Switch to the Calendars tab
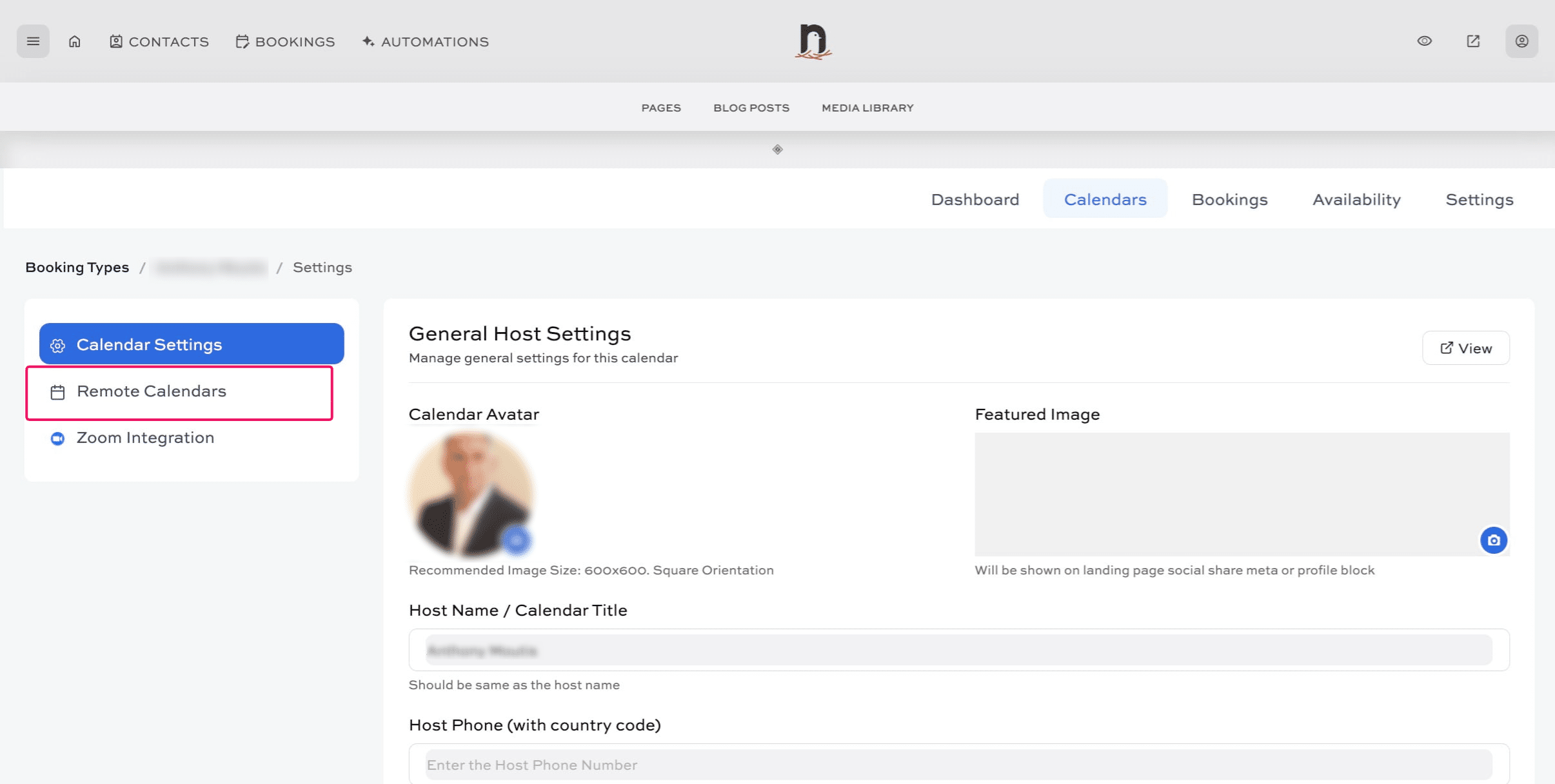This screenshot has width=1555, height=784. coord(1105,199)
